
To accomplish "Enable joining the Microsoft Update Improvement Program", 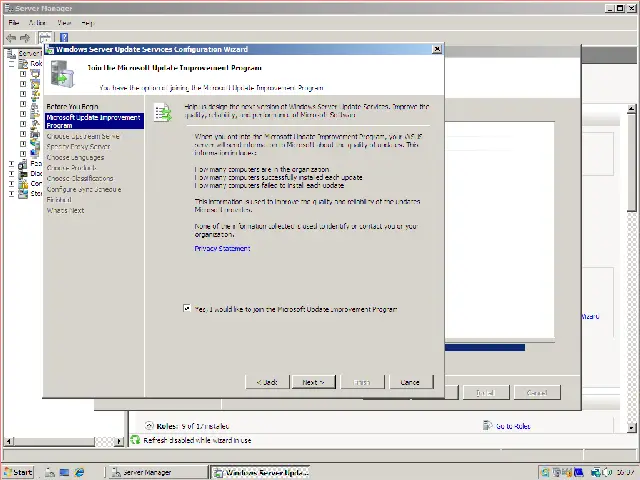I will pyautogui.click(x=187, y=308).
